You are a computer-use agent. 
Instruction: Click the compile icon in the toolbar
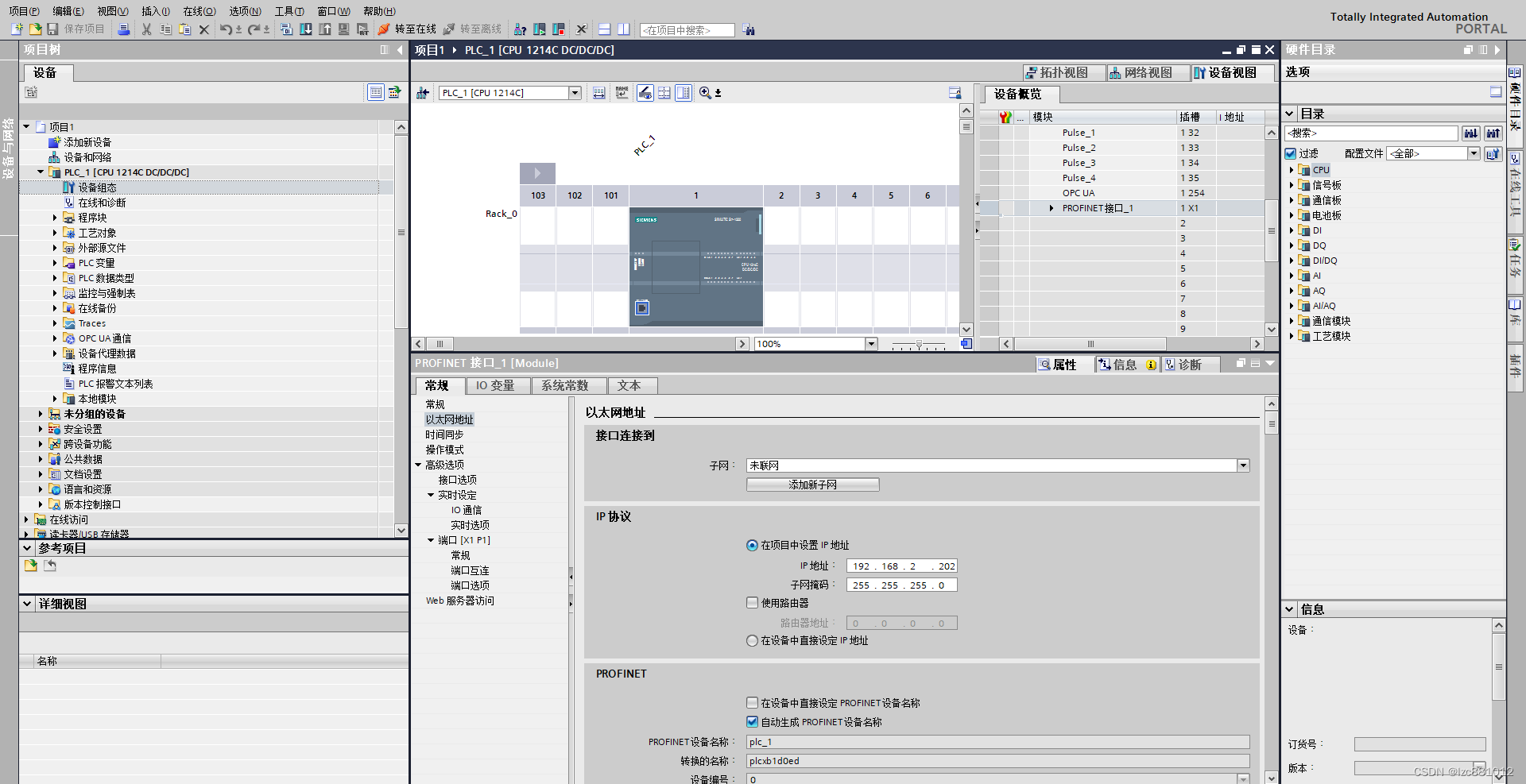click(x=287, y=29)
